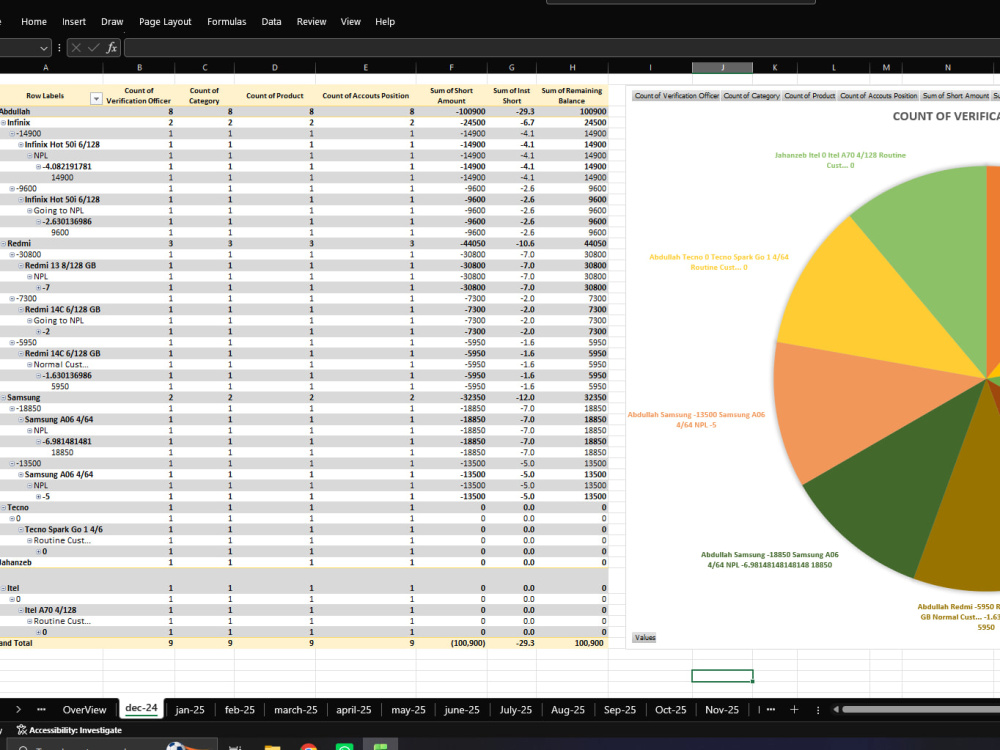Show more sheets ellipsis after Nov-25 tab
1000x750 pixels.
click(x=770, y=709)
